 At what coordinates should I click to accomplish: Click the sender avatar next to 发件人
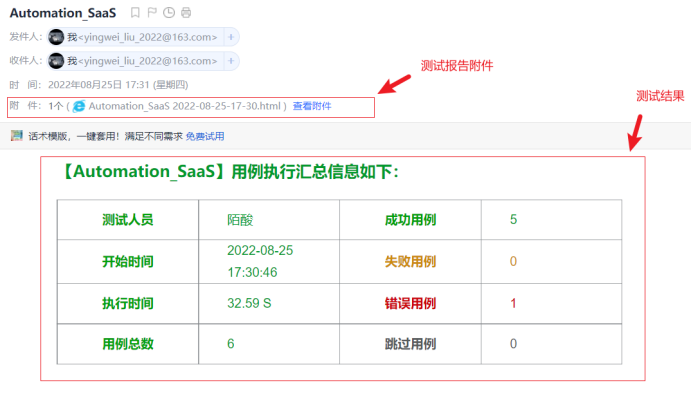click(x=56, y=37)
